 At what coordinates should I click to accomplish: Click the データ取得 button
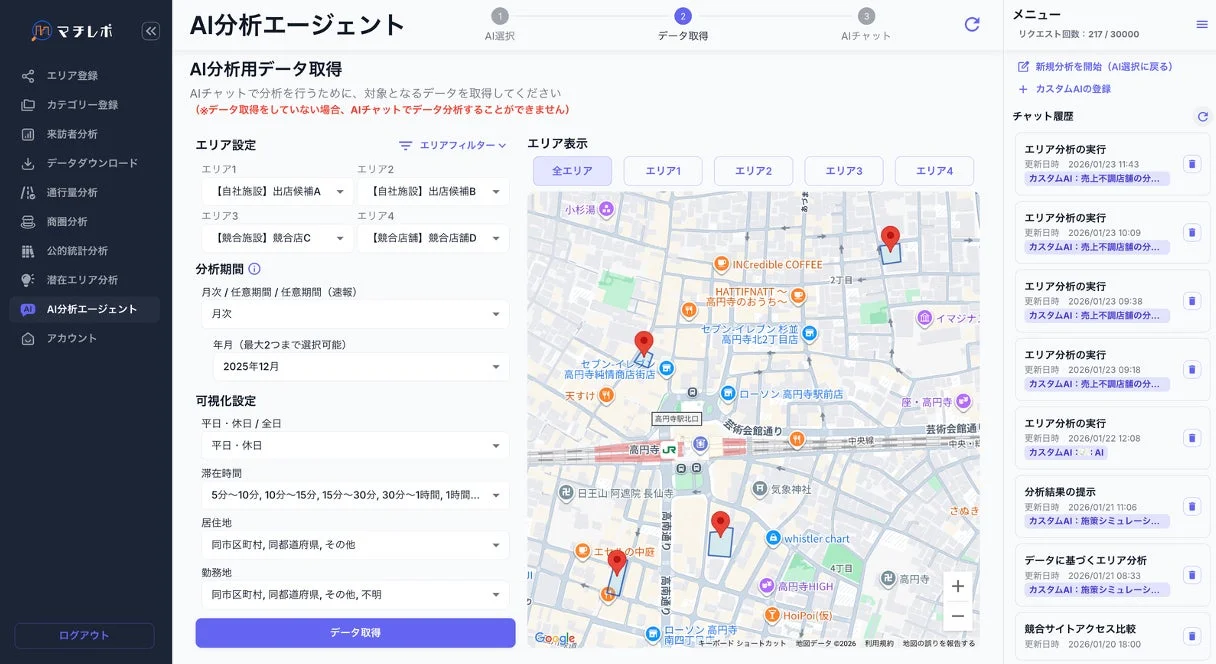[355, 633]
